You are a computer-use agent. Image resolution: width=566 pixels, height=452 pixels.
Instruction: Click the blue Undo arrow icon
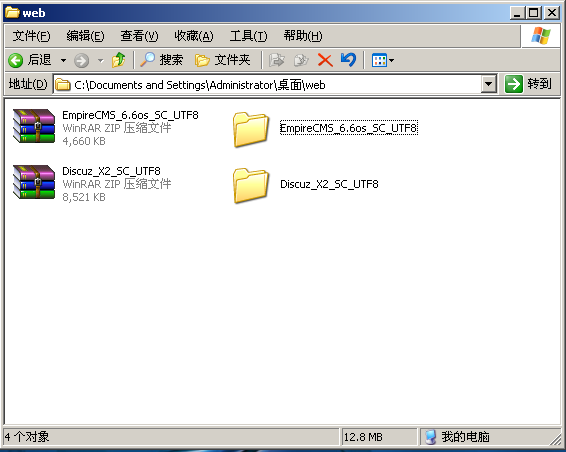tap(348, 60)
